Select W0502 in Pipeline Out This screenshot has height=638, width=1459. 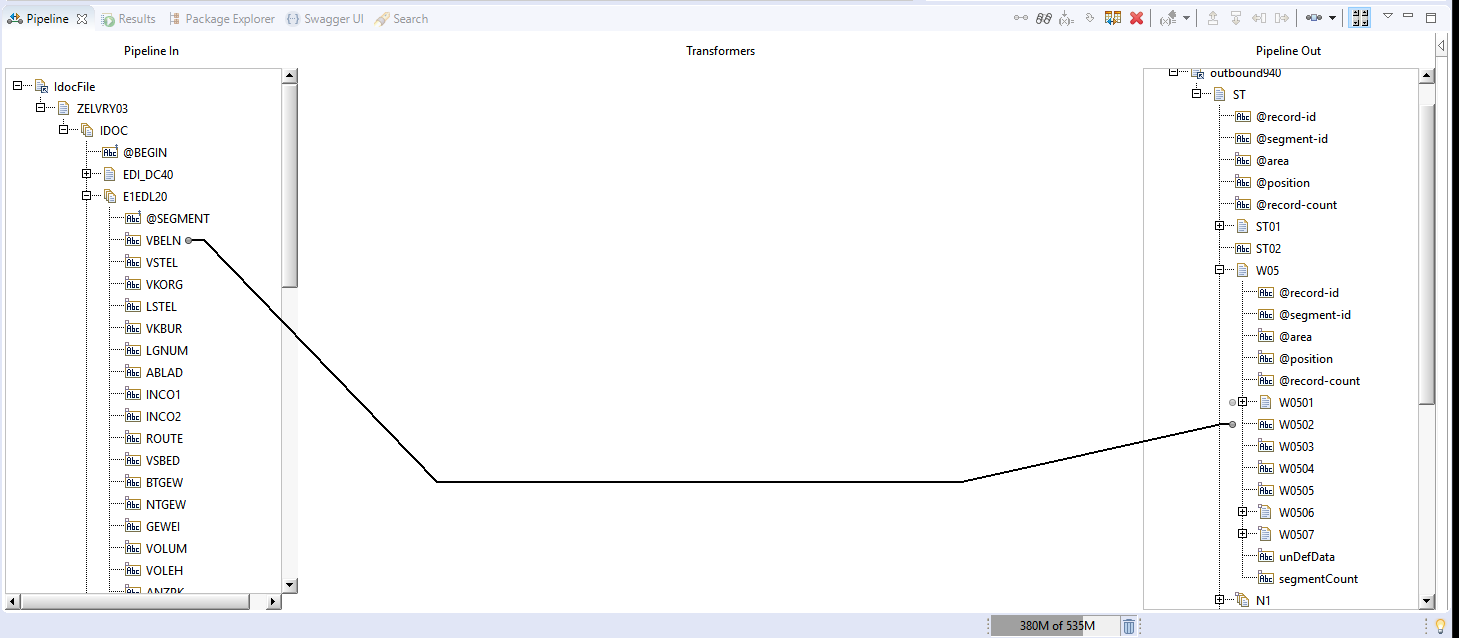[x=1296, y=424]
